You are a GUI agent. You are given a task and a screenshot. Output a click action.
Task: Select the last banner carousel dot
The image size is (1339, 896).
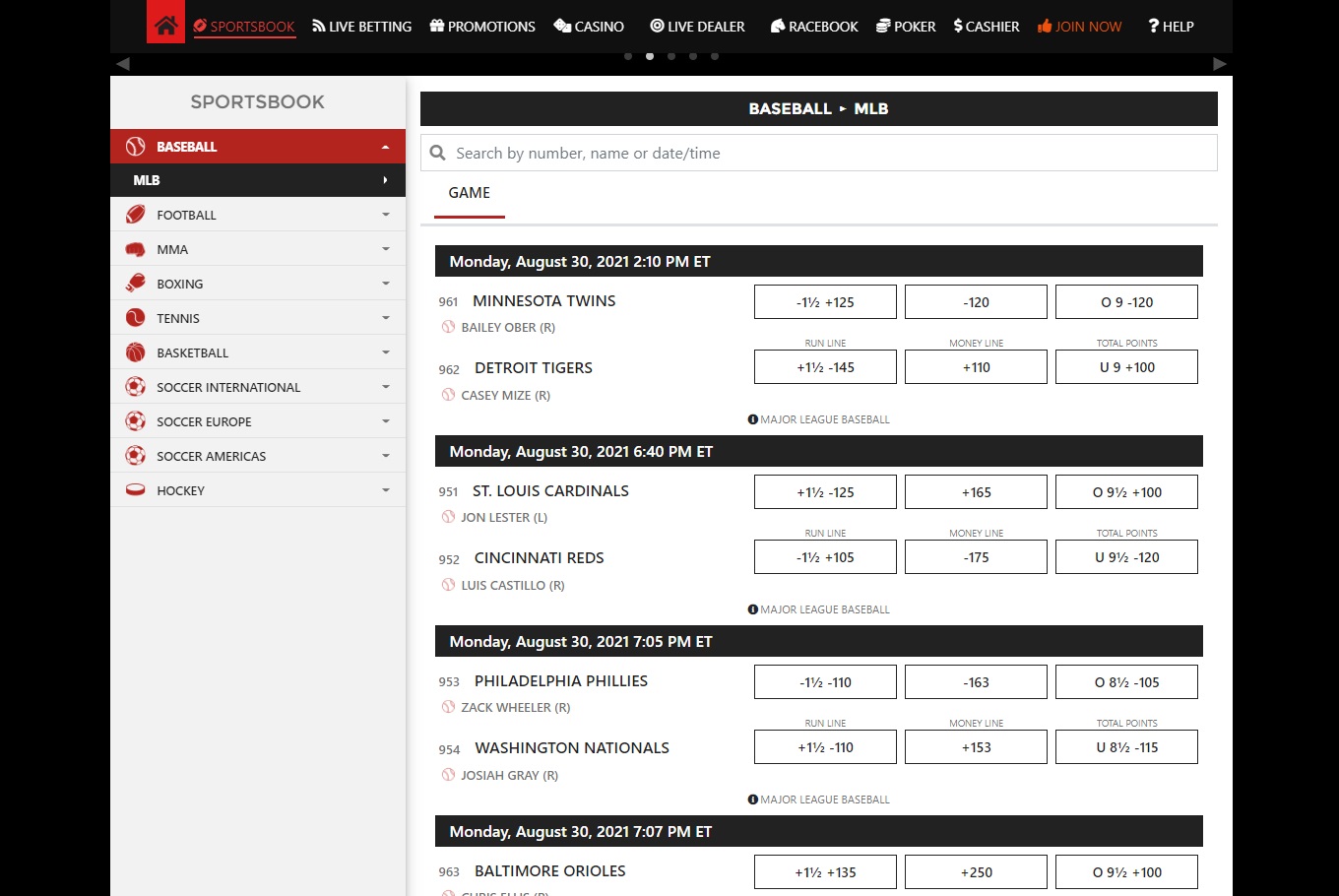click(715, 56)
